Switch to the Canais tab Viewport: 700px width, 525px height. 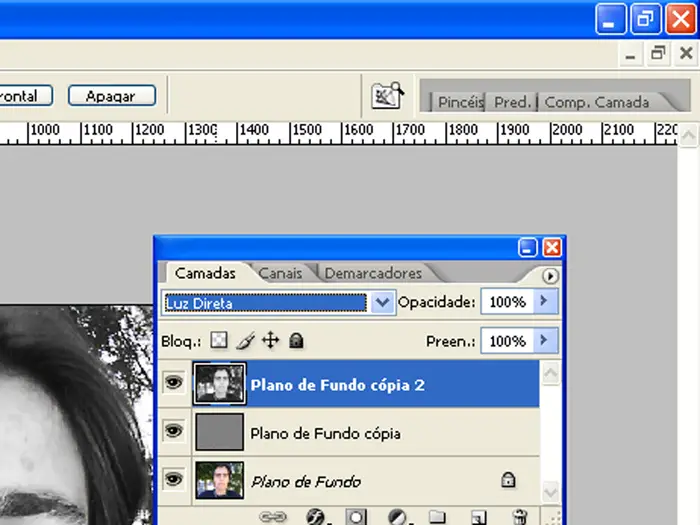[279, 273]
